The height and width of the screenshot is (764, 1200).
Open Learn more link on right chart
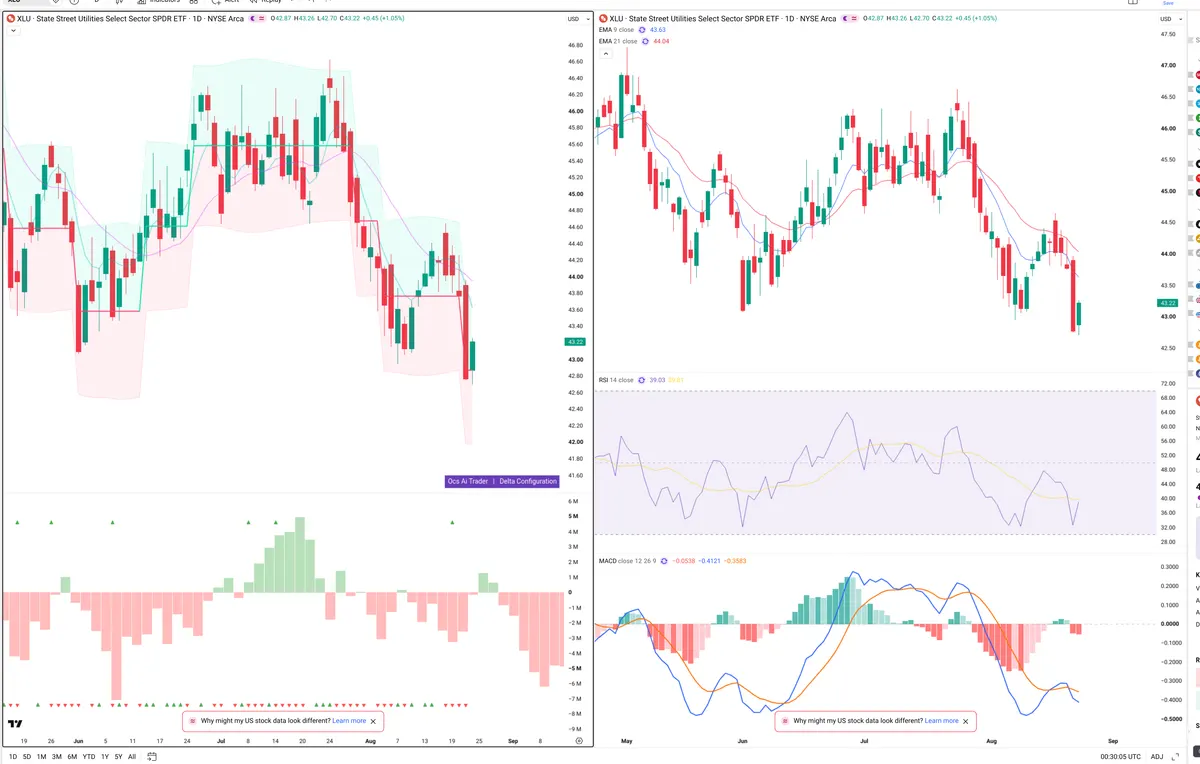coord(941,720)
